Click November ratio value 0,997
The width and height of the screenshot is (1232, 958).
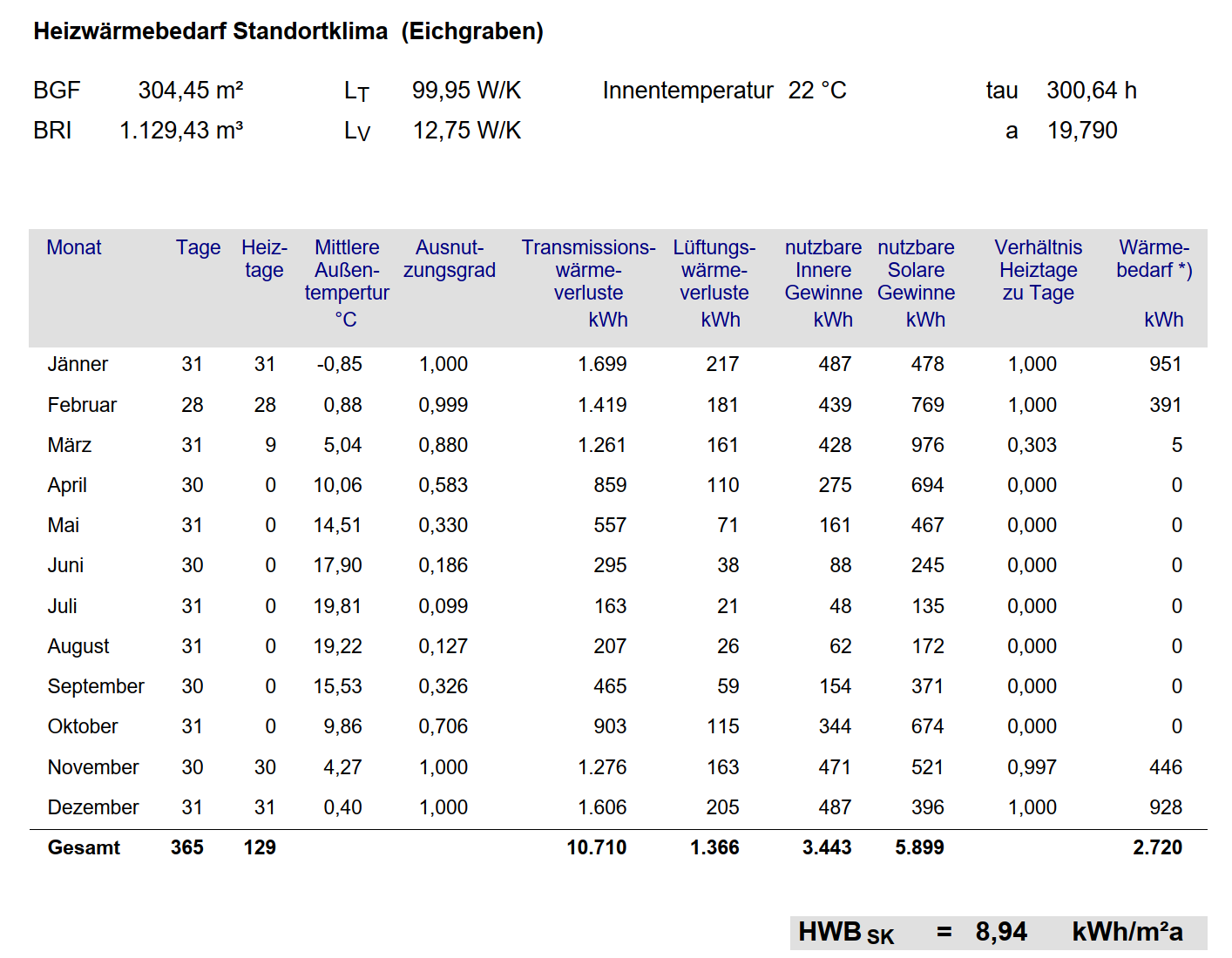[x=1032, y=767]
